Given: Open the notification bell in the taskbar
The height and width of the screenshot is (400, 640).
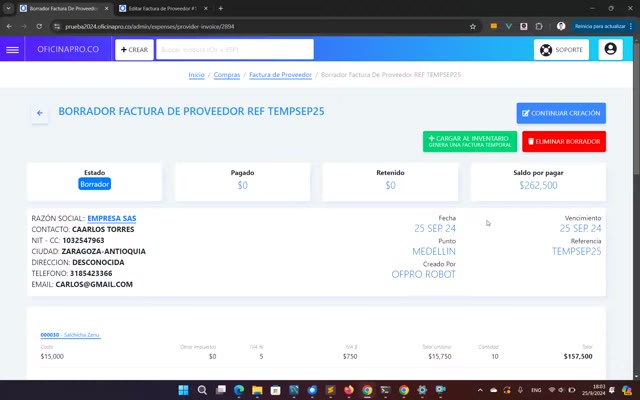Looking at the screenshot, I should pos(612,390).
